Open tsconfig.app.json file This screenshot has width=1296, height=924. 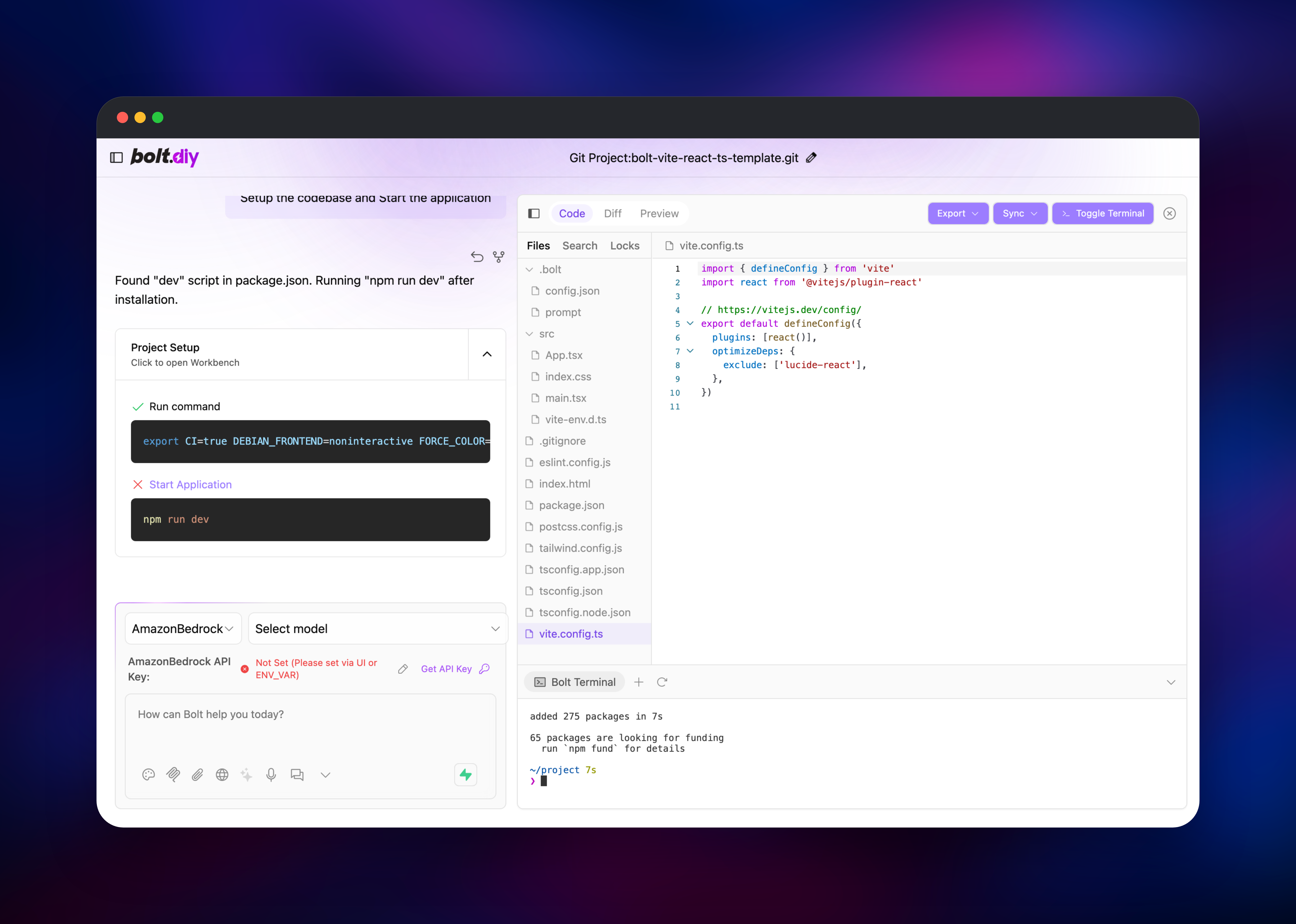pyautogui.click(x=585, y=569)
